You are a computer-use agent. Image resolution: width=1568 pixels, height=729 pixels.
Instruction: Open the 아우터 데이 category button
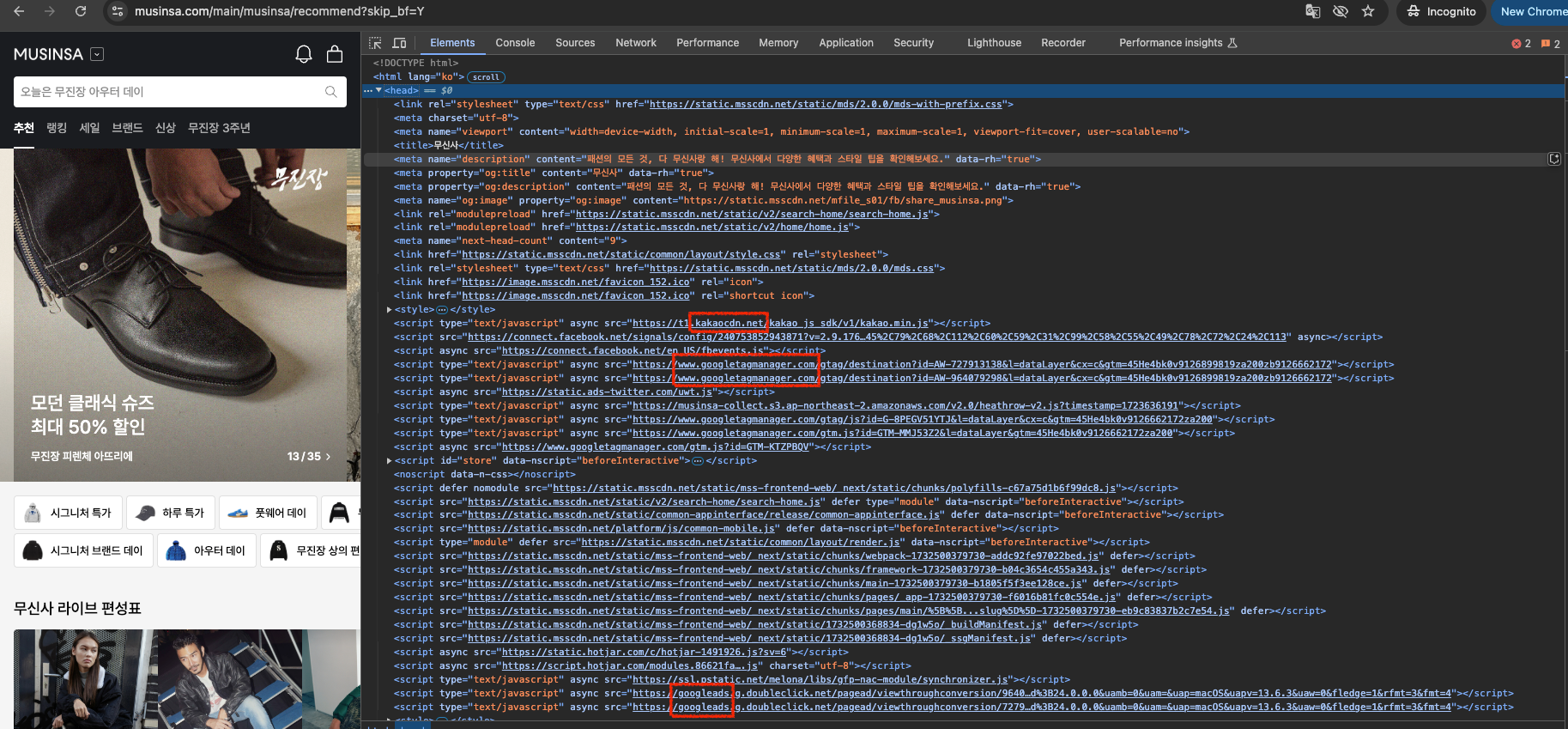click(x=206, y=550)
